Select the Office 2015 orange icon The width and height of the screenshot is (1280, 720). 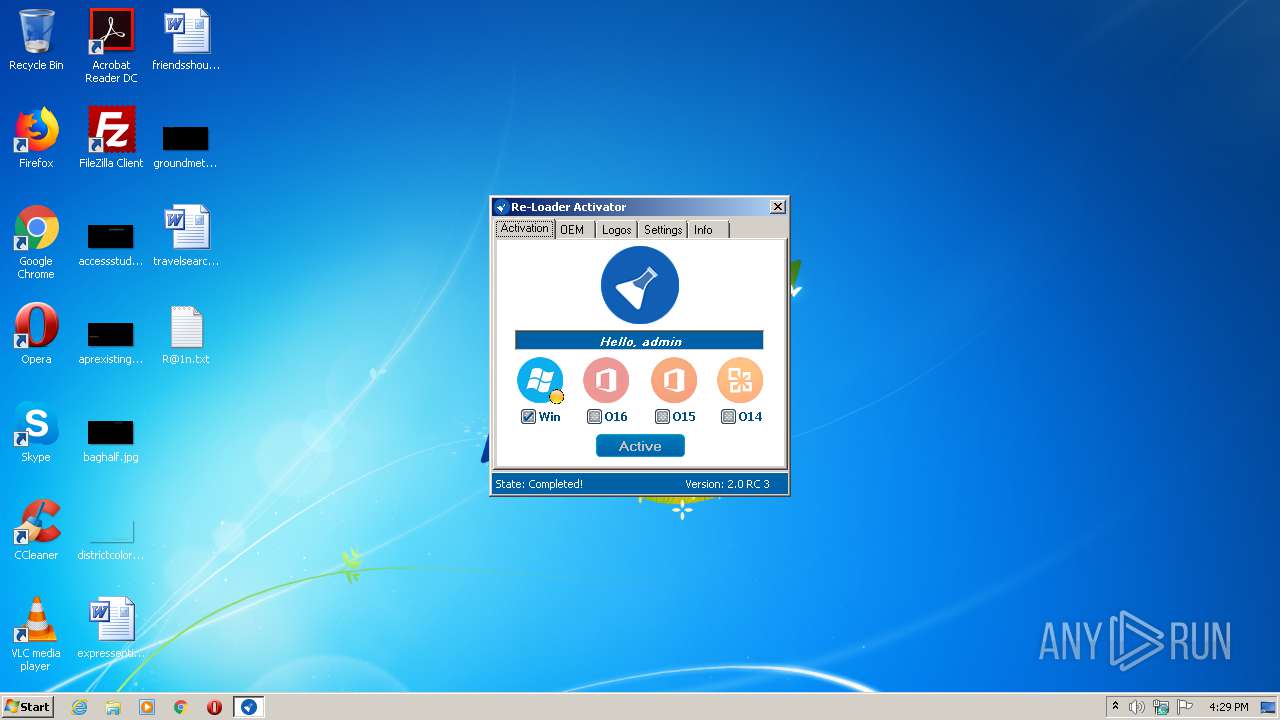coord(674,380)
